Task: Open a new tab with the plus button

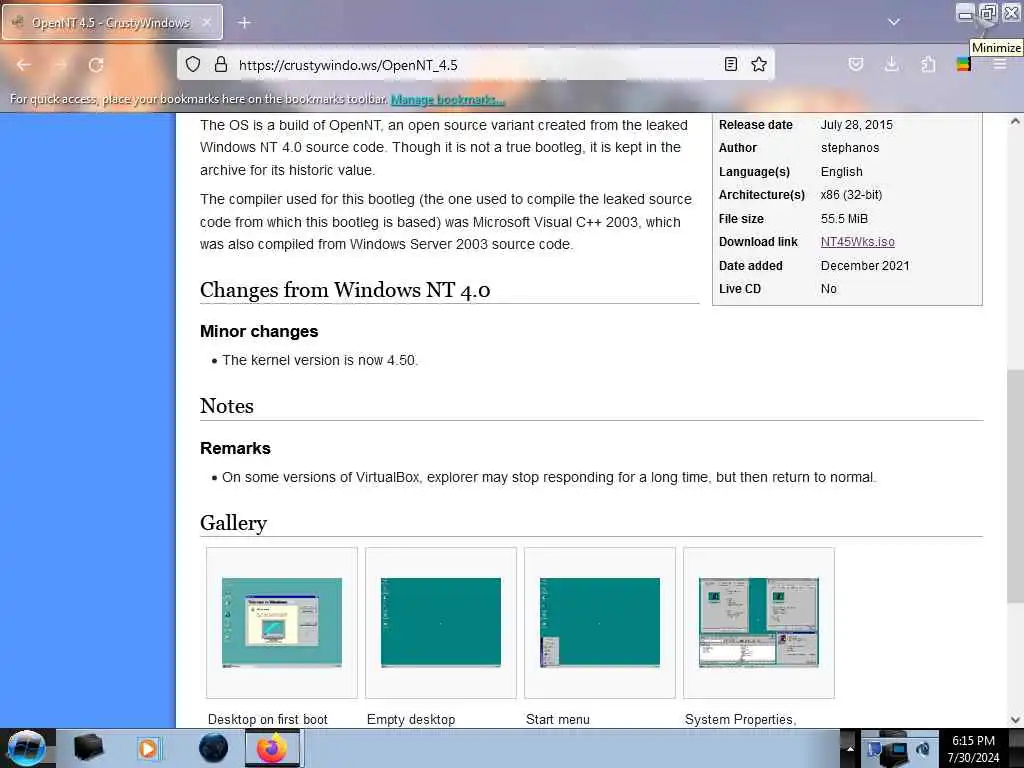Action: pyautogui.click(x=244, y=23)
